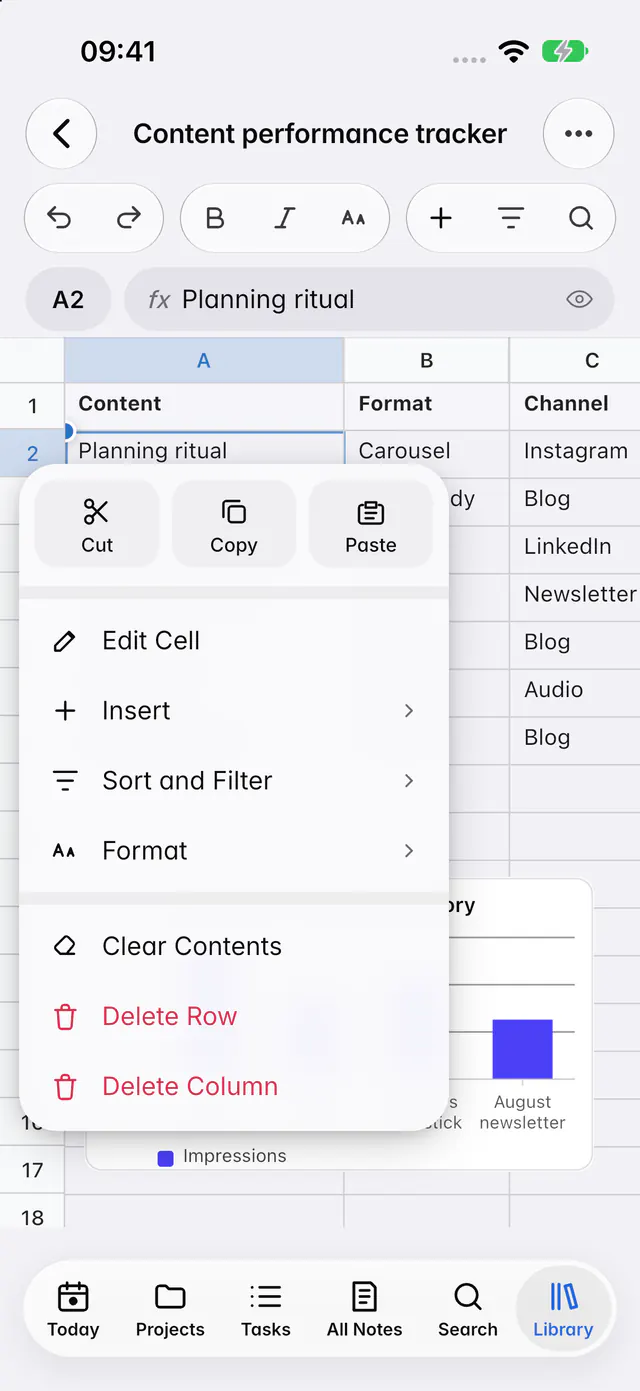This screenshot has height=1391, width=640.
Task: Tap the 09:41 clock in status bar
Action: click(118, 52)
